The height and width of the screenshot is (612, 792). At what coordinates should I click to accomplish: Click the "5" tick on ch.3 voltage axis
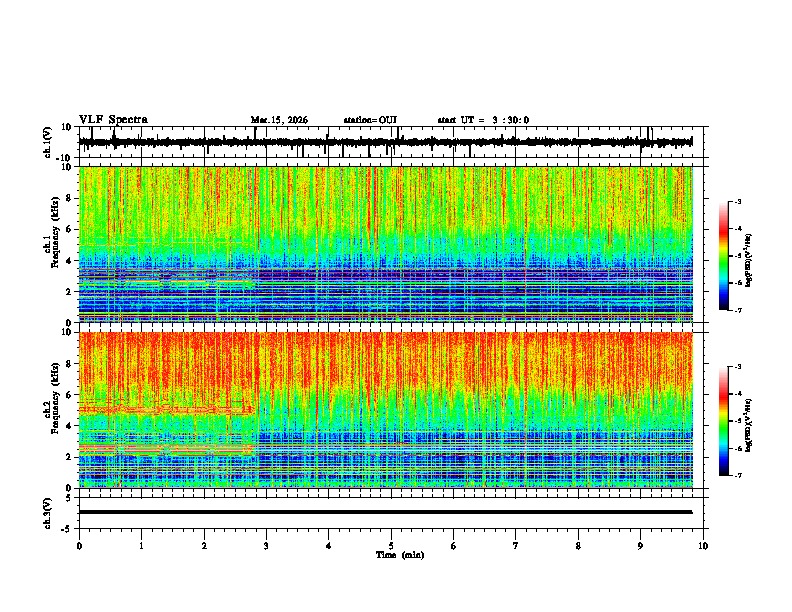pyautogui.click(x=69, y=497)
